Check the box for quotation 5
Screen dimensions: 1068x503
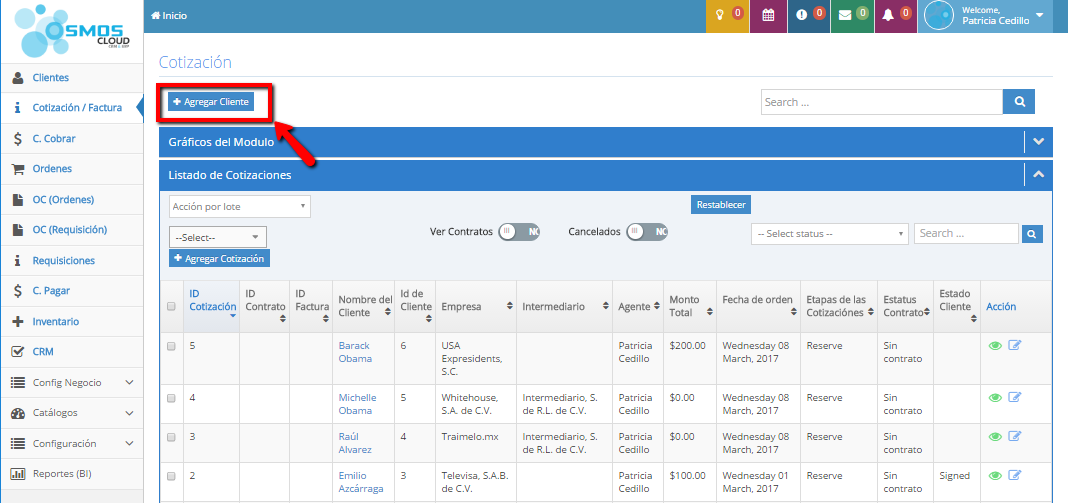(171, 346)
